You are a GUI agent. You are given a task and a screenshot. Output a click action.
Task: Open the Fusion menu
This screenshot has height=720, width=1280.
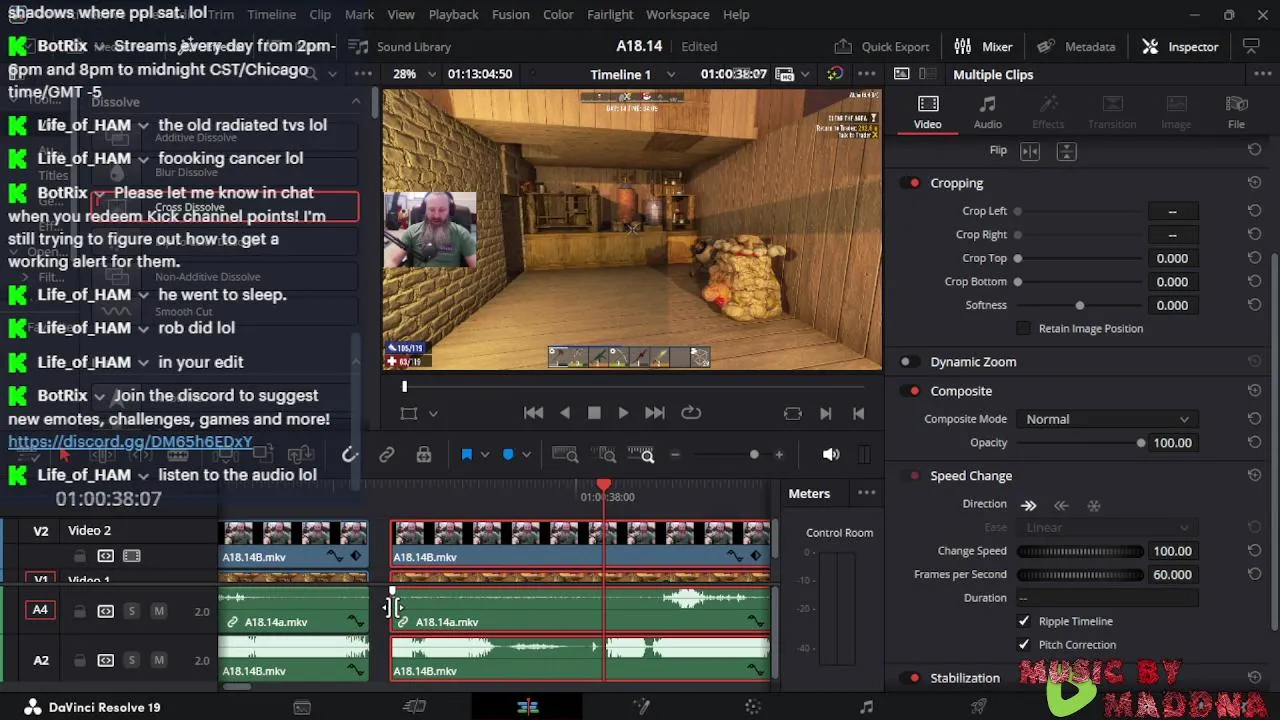[x=510, y=15]
